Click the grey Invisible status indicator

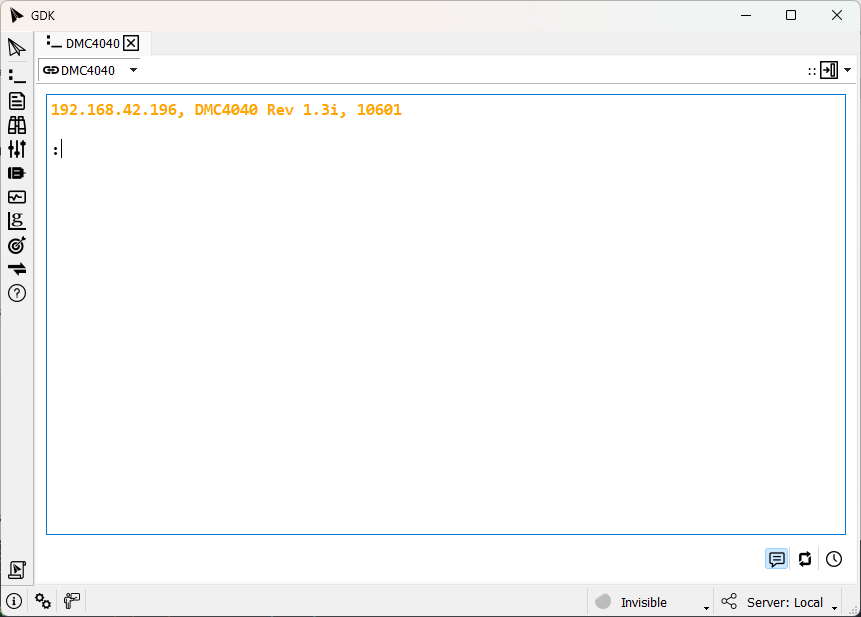(603, 602)
